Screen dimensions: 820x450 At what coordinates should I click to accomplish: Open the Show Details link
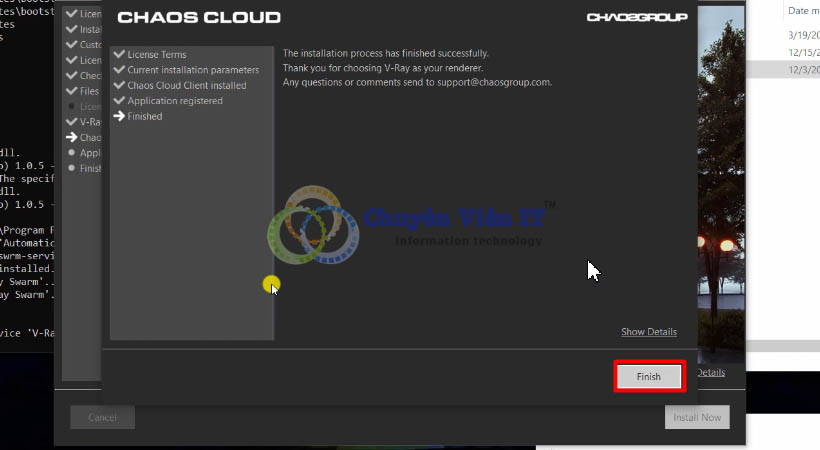pyautogui.click(x=648, y=332)
